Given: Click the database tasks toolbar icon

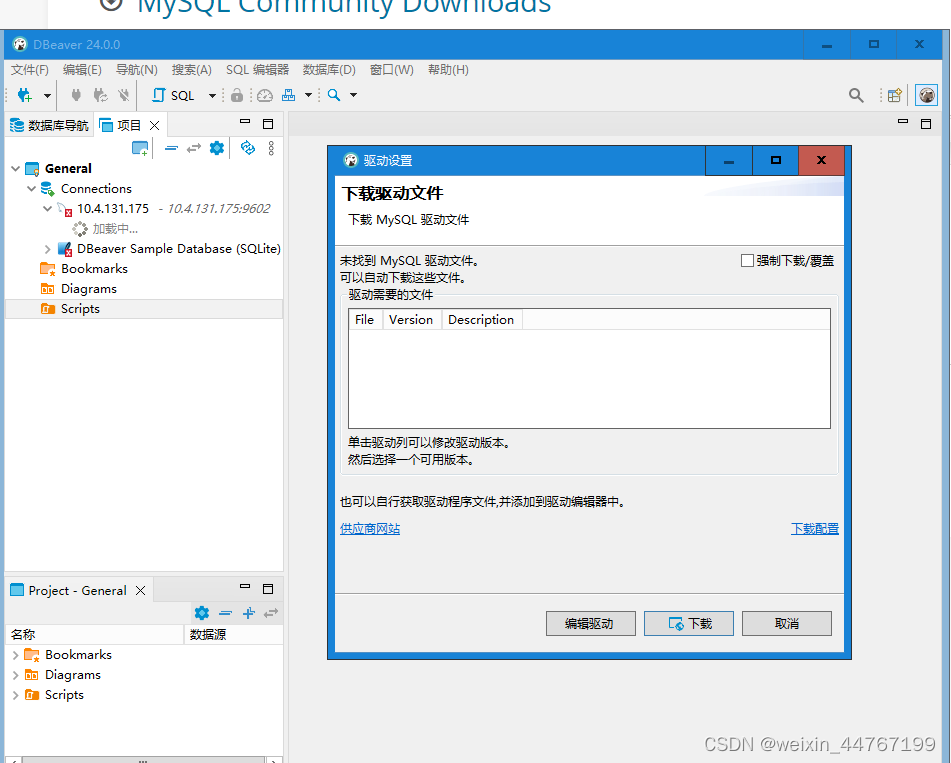Looking at the screenshot, I should point(289,95).
